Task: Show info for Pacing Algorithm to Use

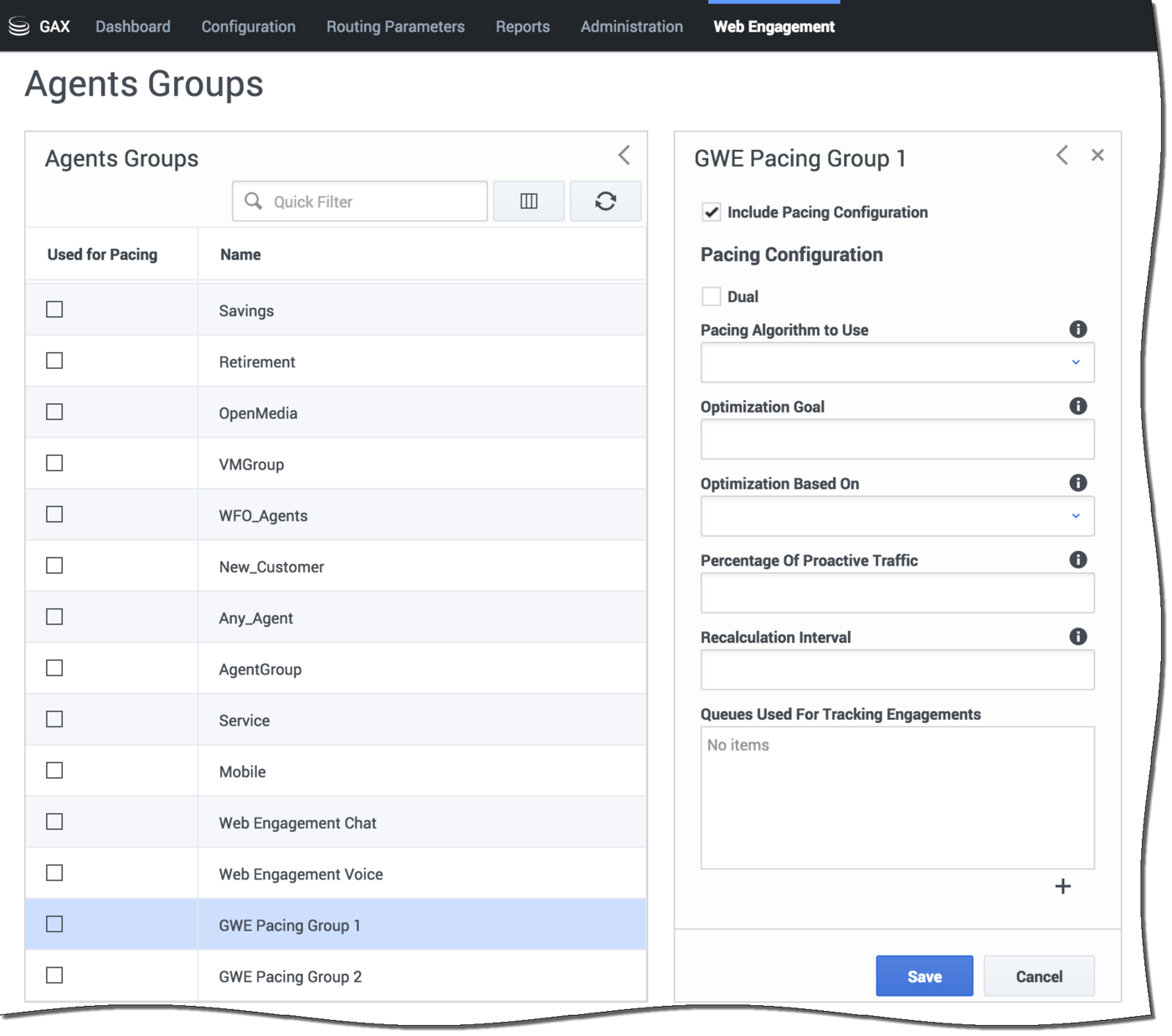Action: [x=1078, y=329]
